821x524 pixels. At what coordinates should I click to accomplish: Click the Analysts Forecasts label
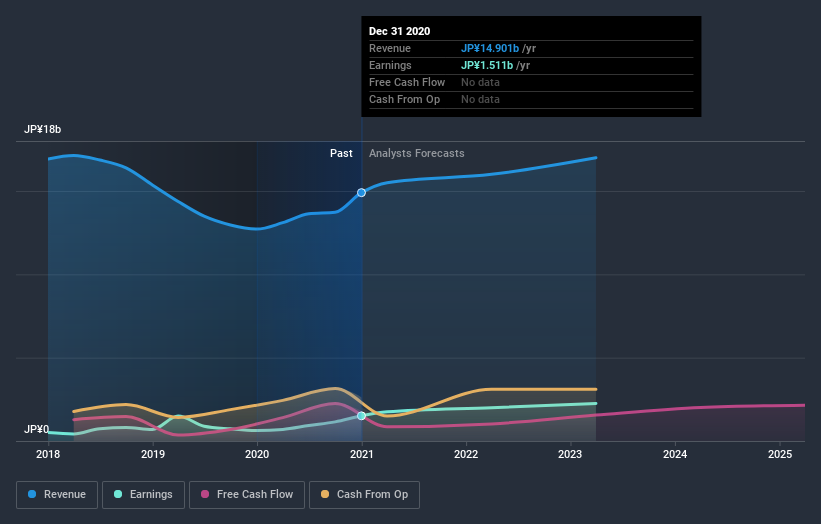tap(417, 153)
